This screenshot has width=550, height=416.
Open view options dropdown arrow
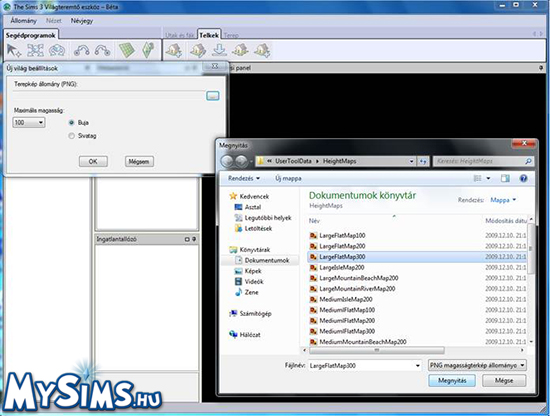488,179
